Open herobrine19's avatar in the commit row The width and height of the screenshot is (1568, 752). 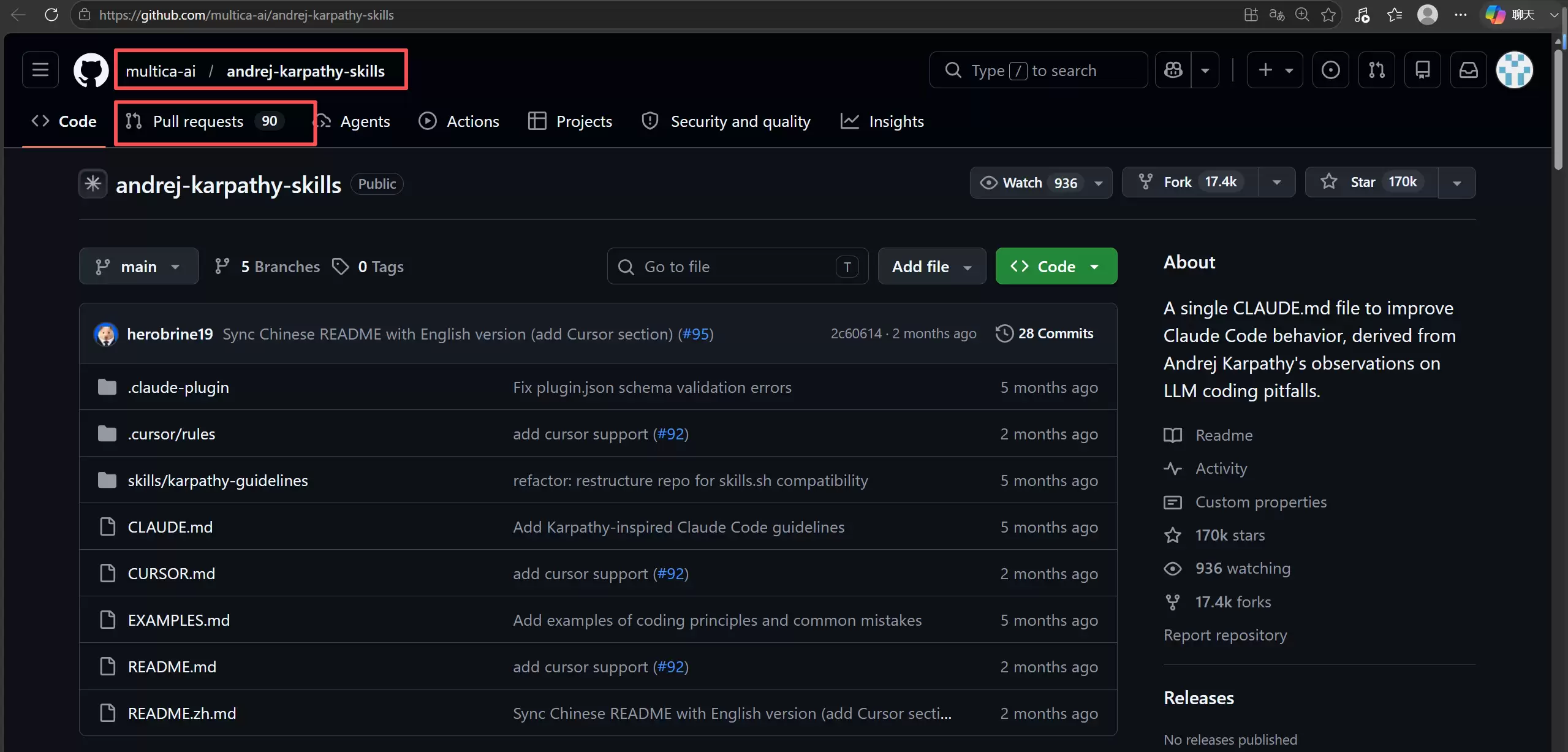[x=106, y=334]
